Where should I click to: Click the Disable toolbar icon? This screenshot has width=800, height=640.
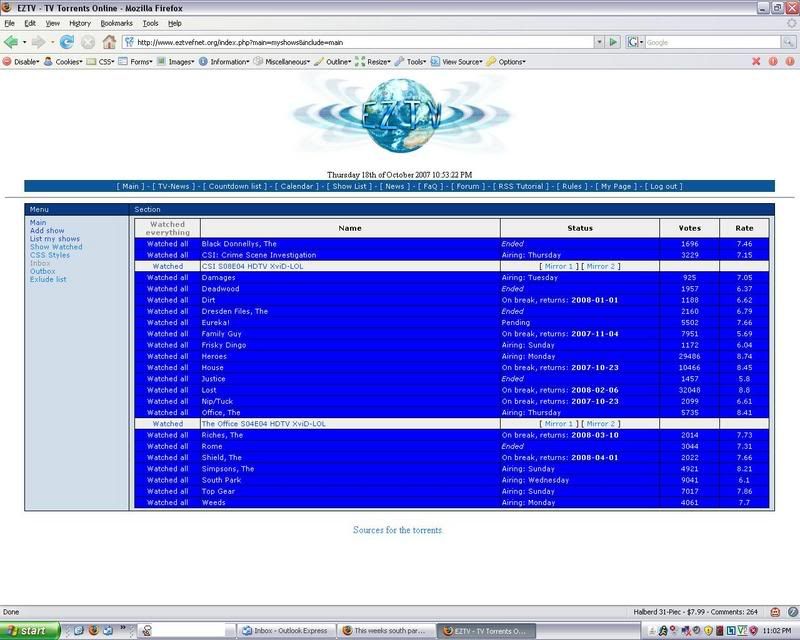tap(7, 62)
